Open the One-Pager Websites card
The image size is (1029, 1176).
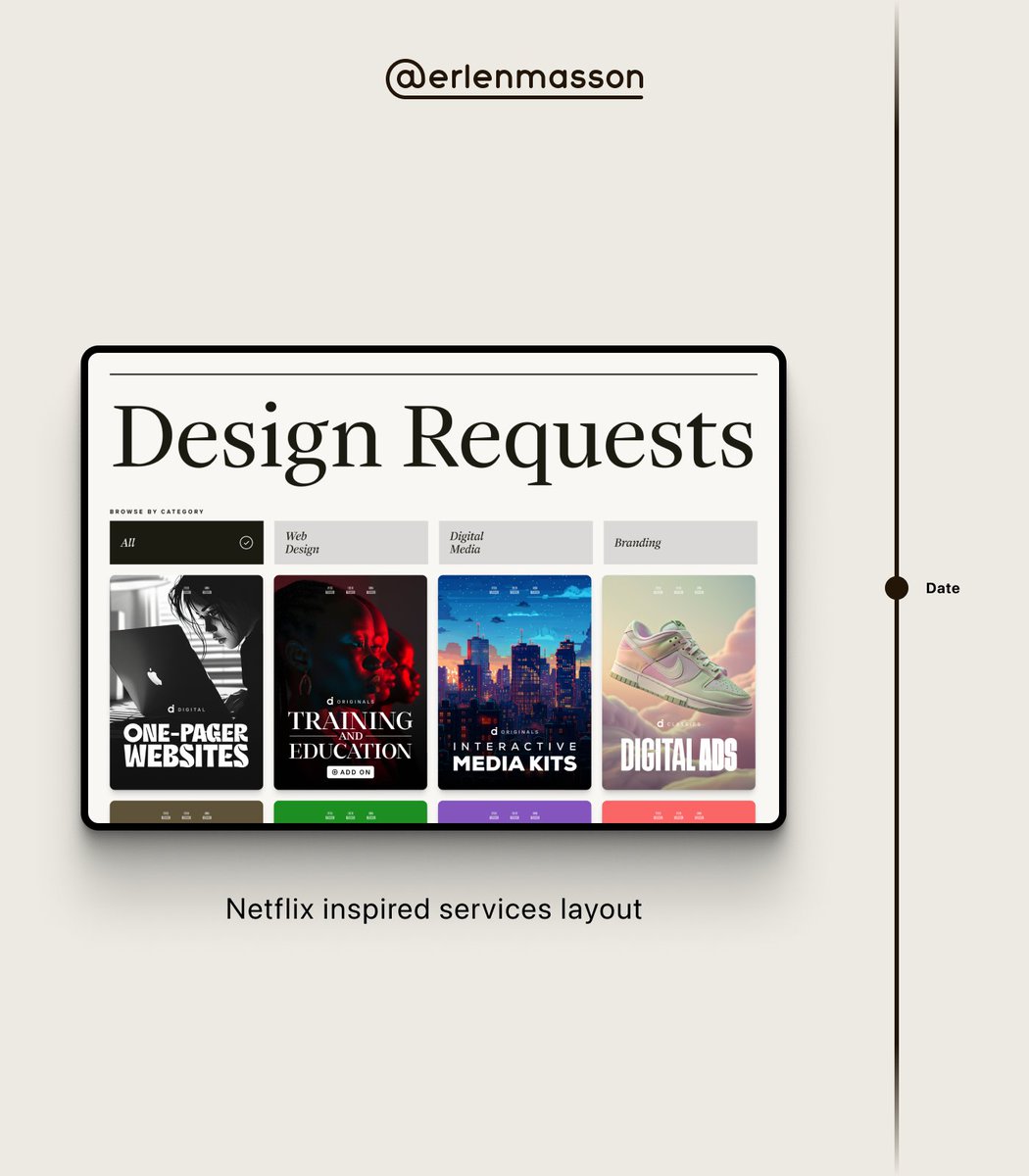(186, 682)
